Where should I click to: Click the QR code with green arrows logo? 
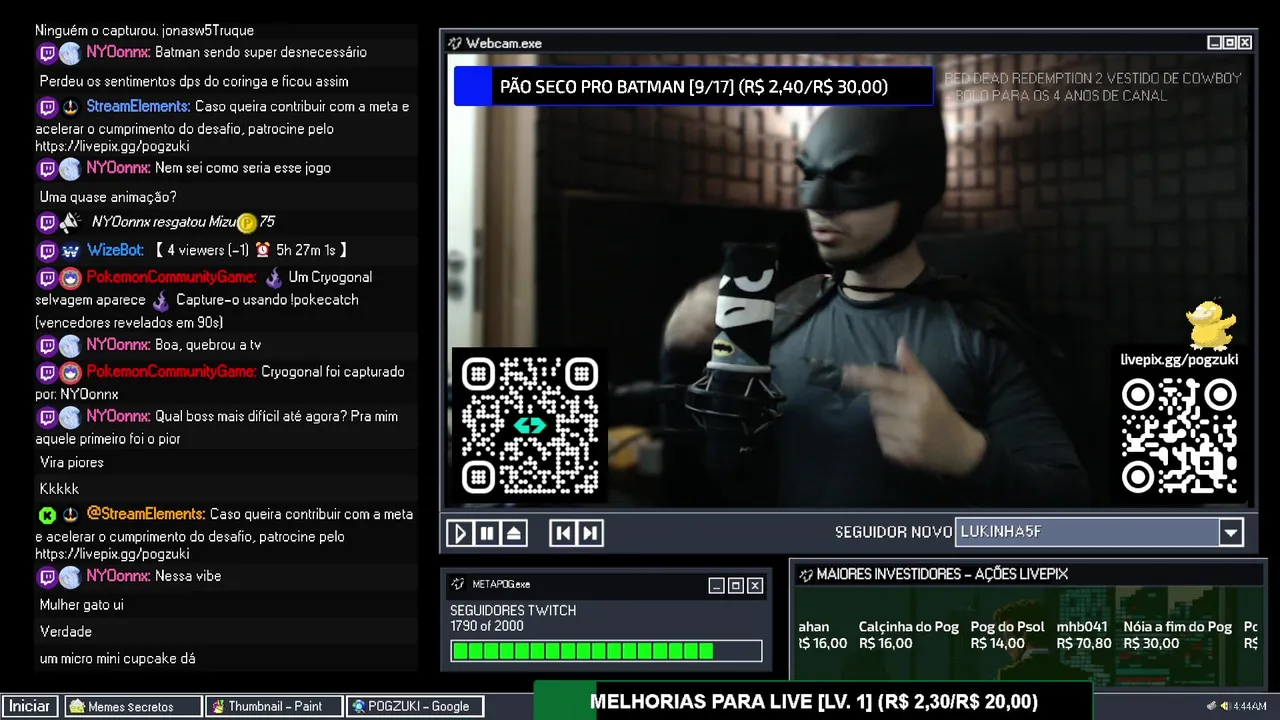click(530, 425)
